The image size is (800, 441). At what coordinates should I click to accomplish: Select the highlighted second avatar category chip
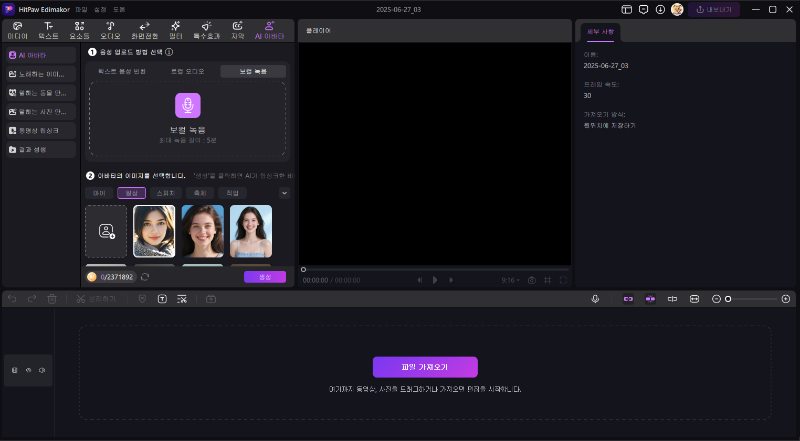coord(132,193)
